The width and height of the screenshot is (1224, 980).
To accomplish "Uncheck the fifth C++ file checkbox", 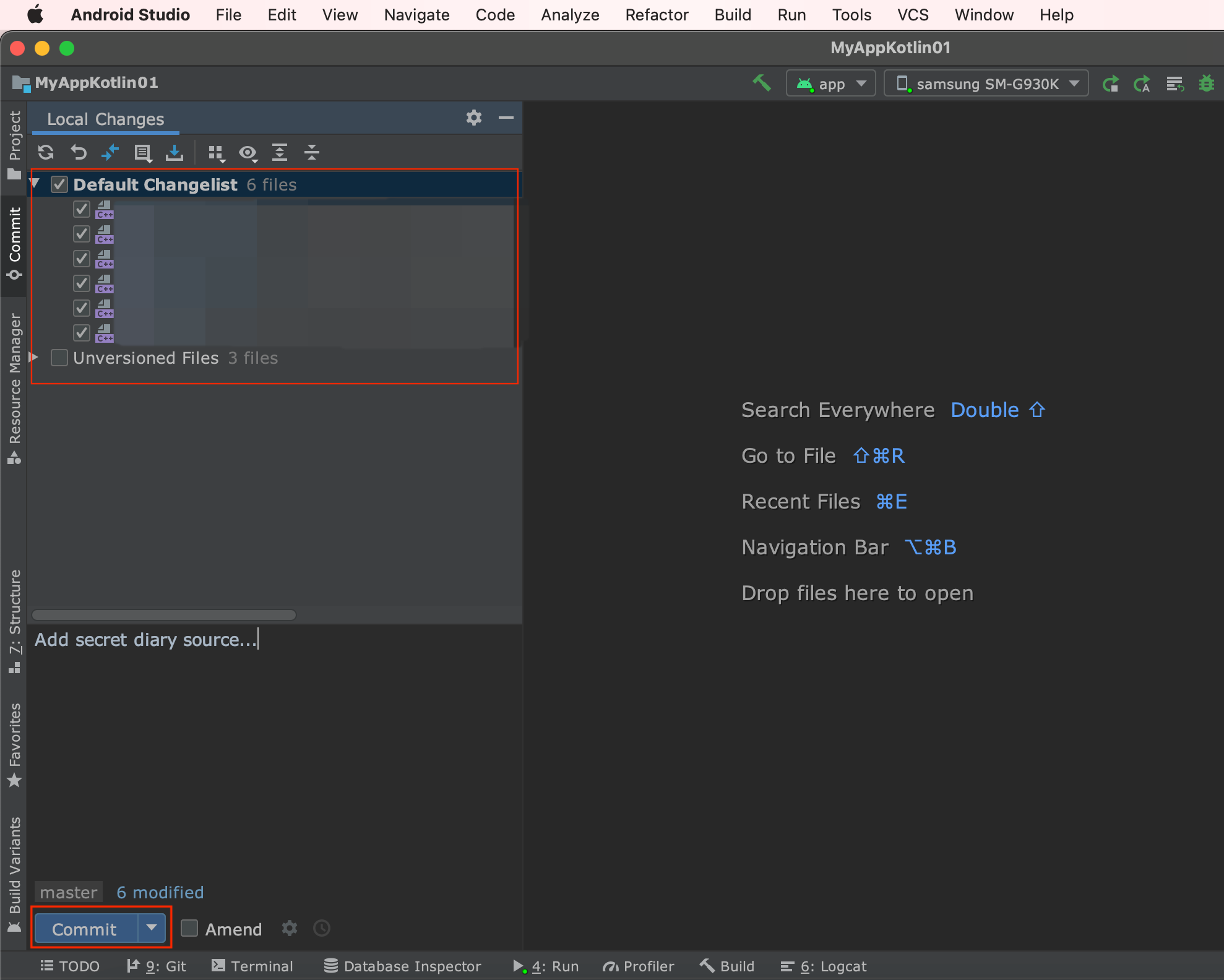I will click(82, 308).
